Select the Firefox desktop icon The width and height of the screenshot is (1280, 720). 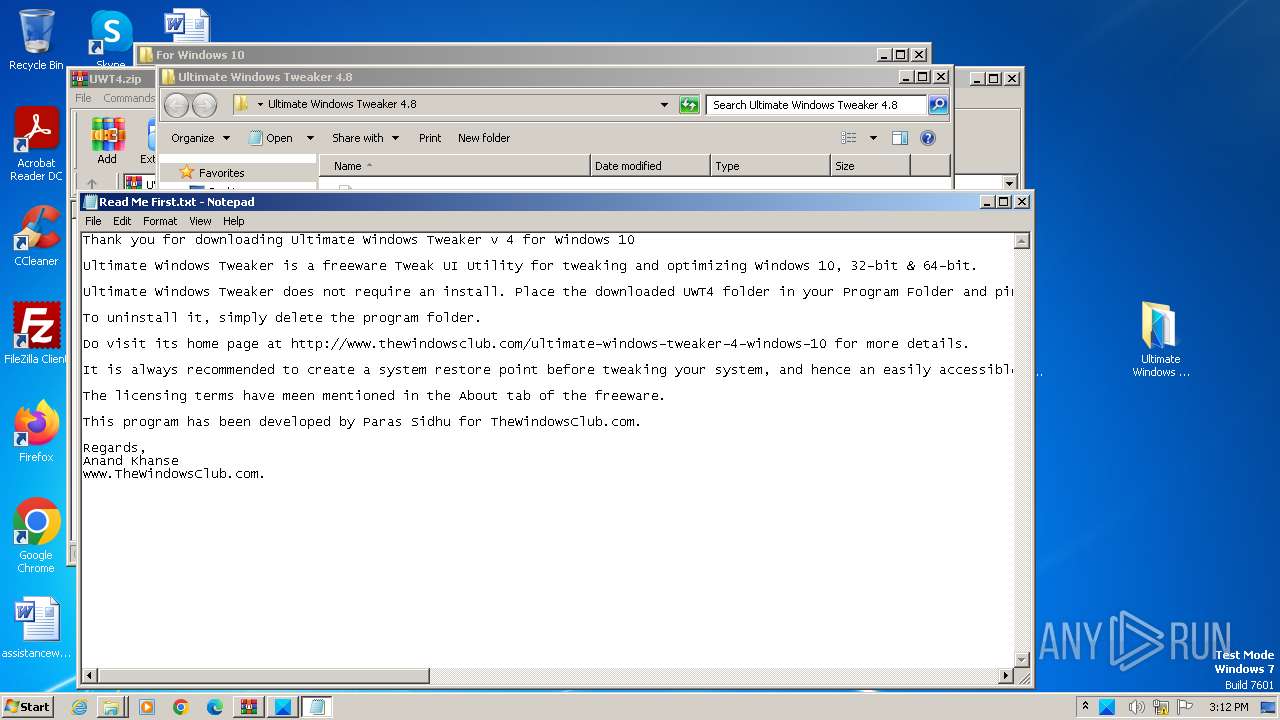pyautogui.click(x=36, y=432)
